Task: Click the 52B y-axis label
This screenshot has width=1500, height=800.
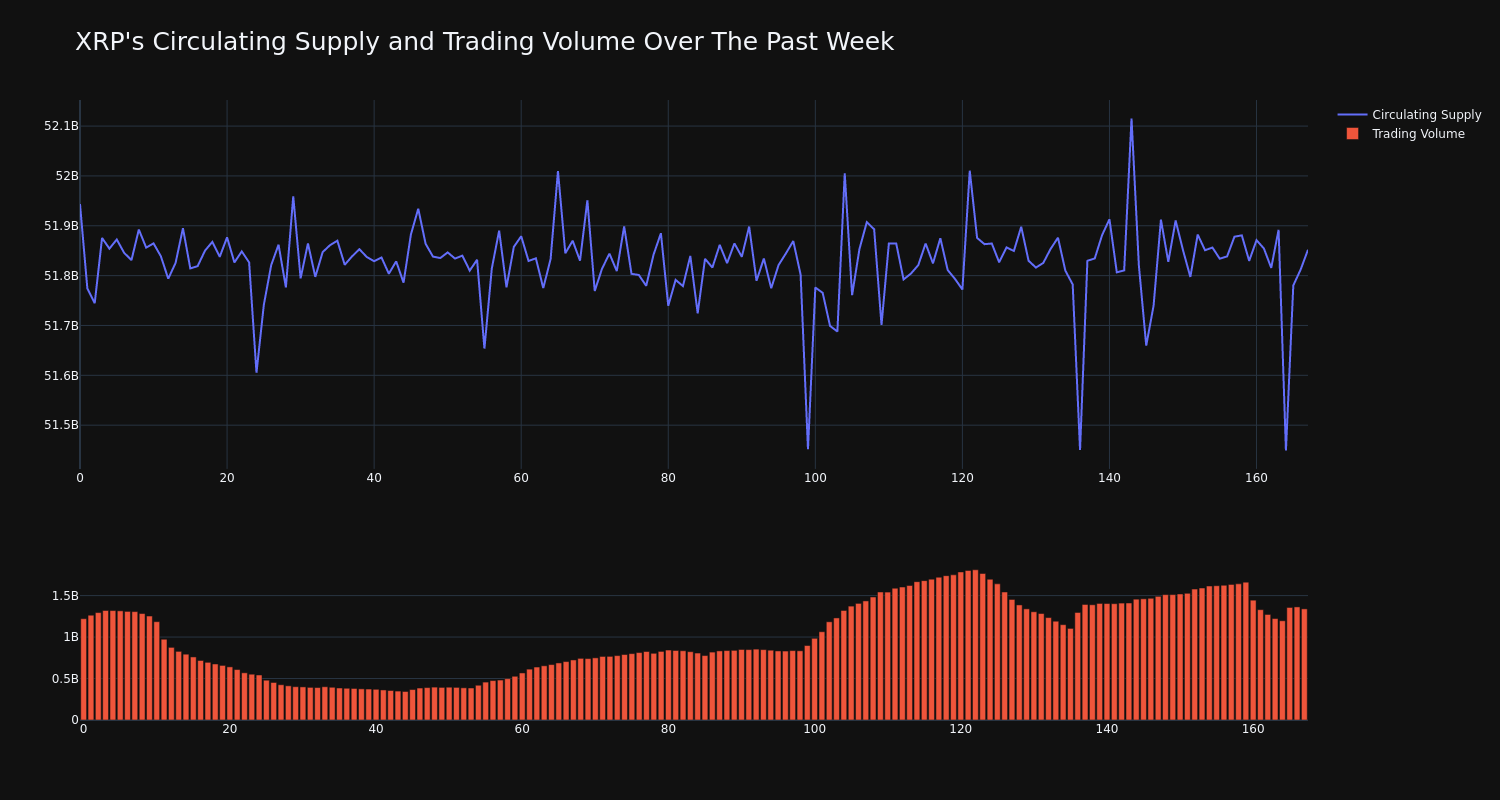Action: pyautogui.click(x=67, y=176)
